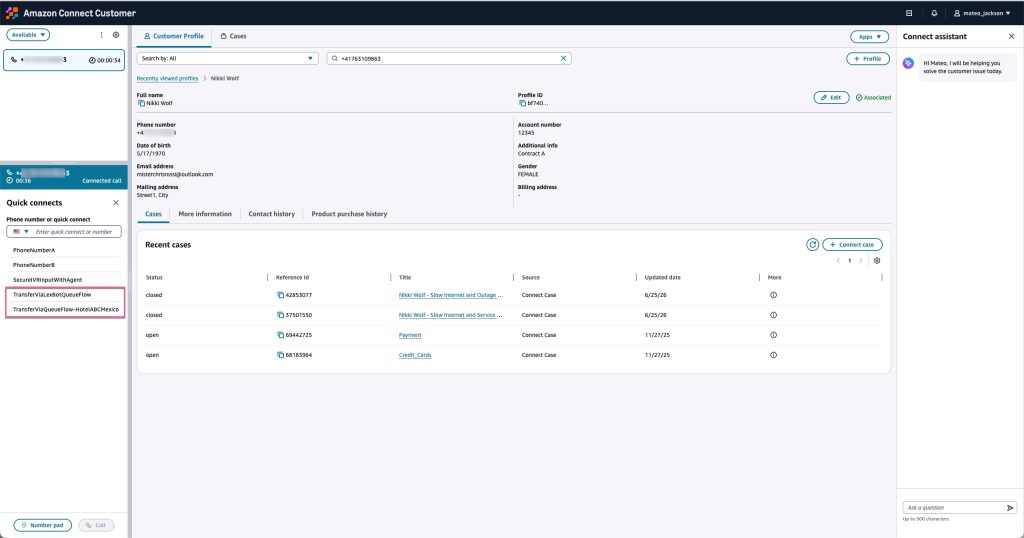Click the Ask a question field
The width and height of the screenshot is (1024, 538).
[954, 507]
